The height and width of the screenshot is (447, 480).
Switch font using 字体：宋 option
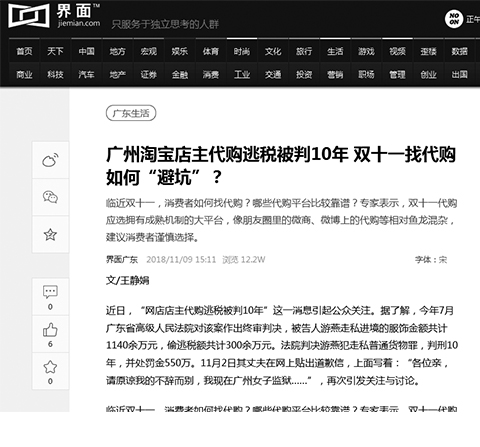click(431, 260)
